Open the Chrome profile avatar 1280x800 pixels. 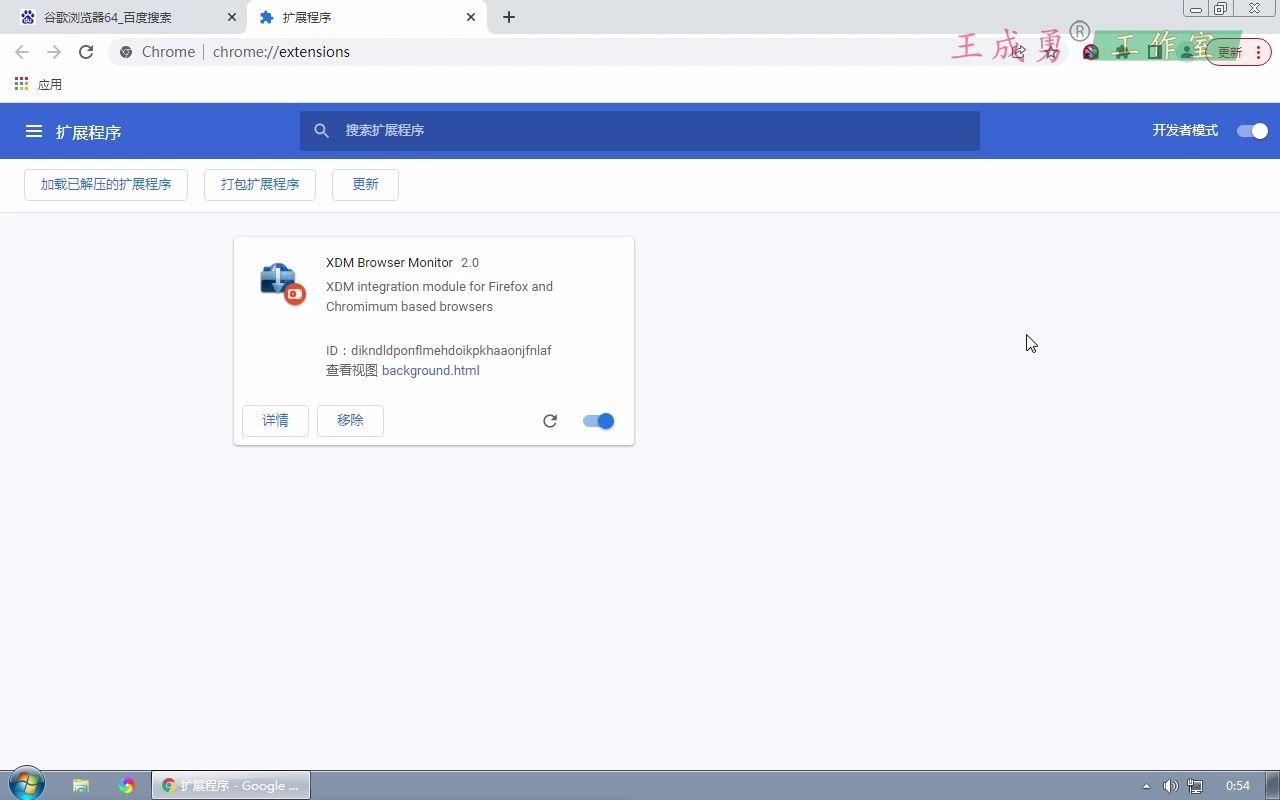coord(1188,52)
